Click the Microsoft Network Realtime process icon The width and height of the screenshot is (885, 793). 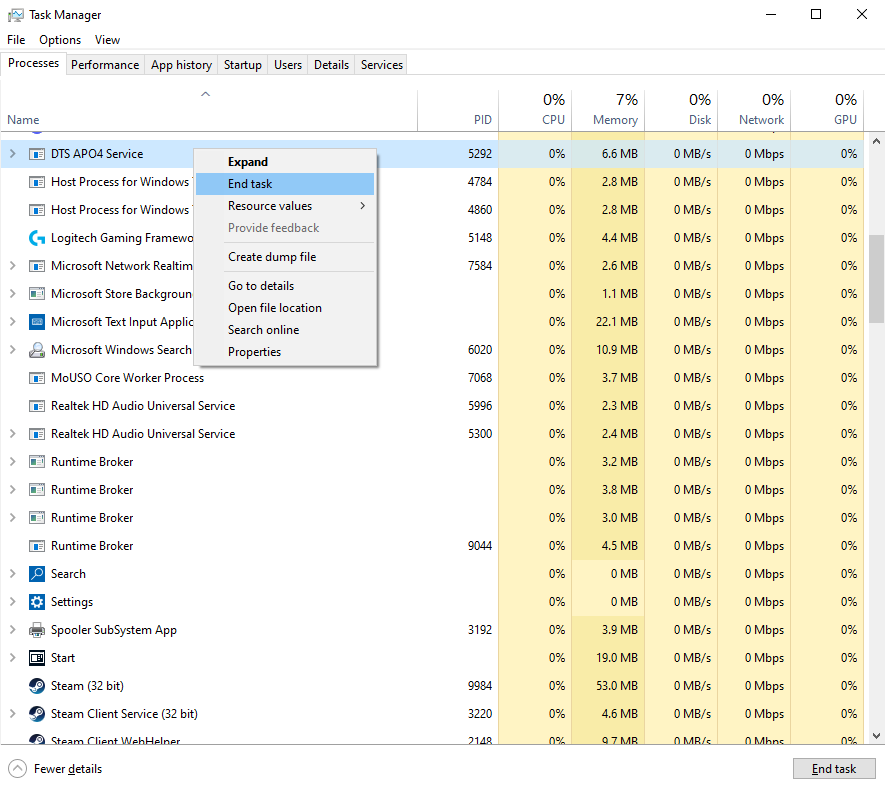pos(37,266)
